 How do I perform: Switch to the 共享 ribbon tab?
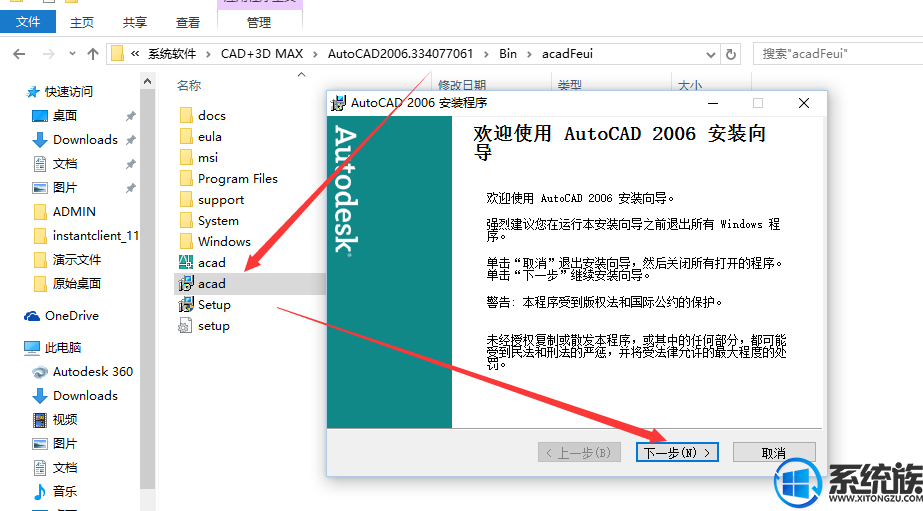point(135,22)
